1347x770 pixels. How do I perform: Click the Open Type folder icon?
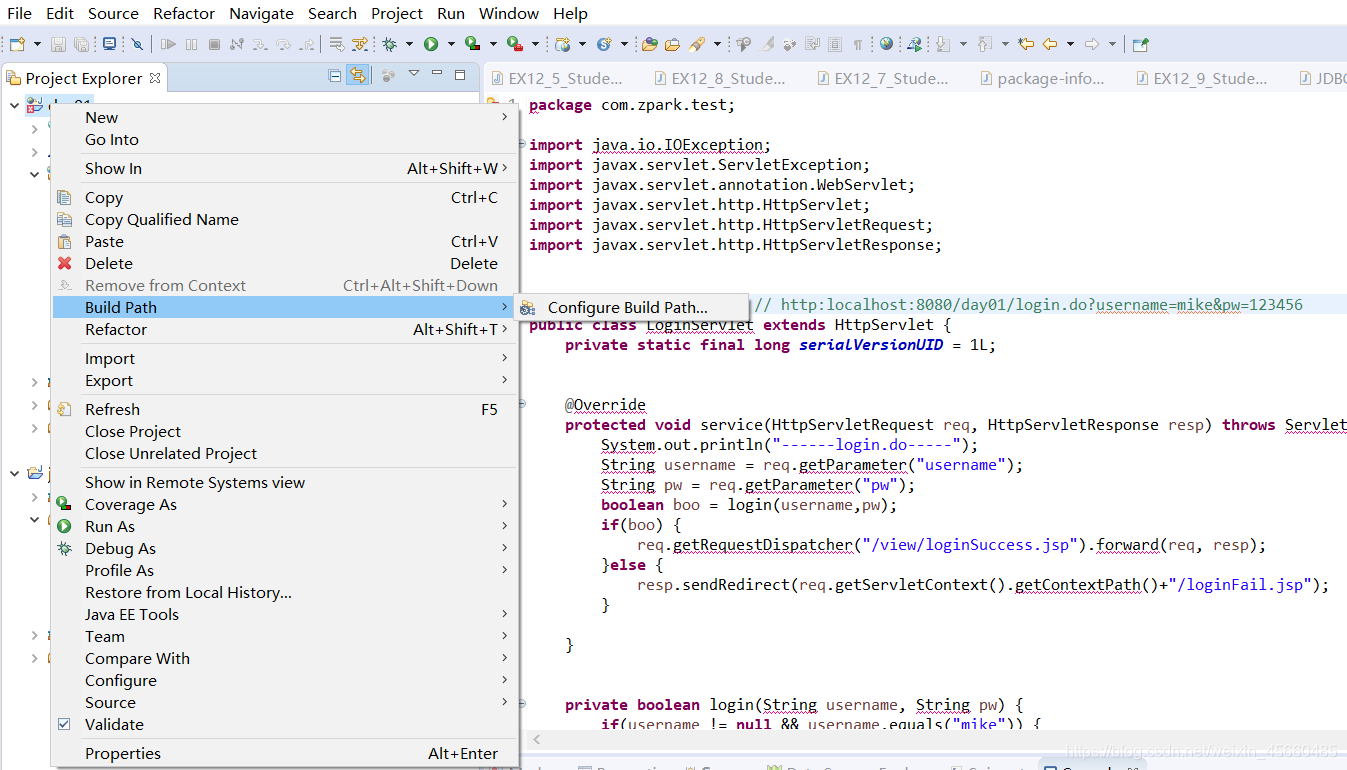point(649,44)
